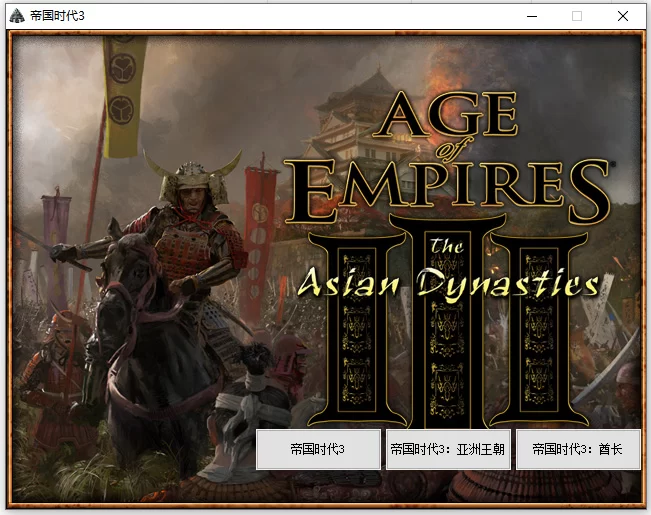Minimize the 帝国时代3 launcher window
Screen dimensions: 651x515
531,16
